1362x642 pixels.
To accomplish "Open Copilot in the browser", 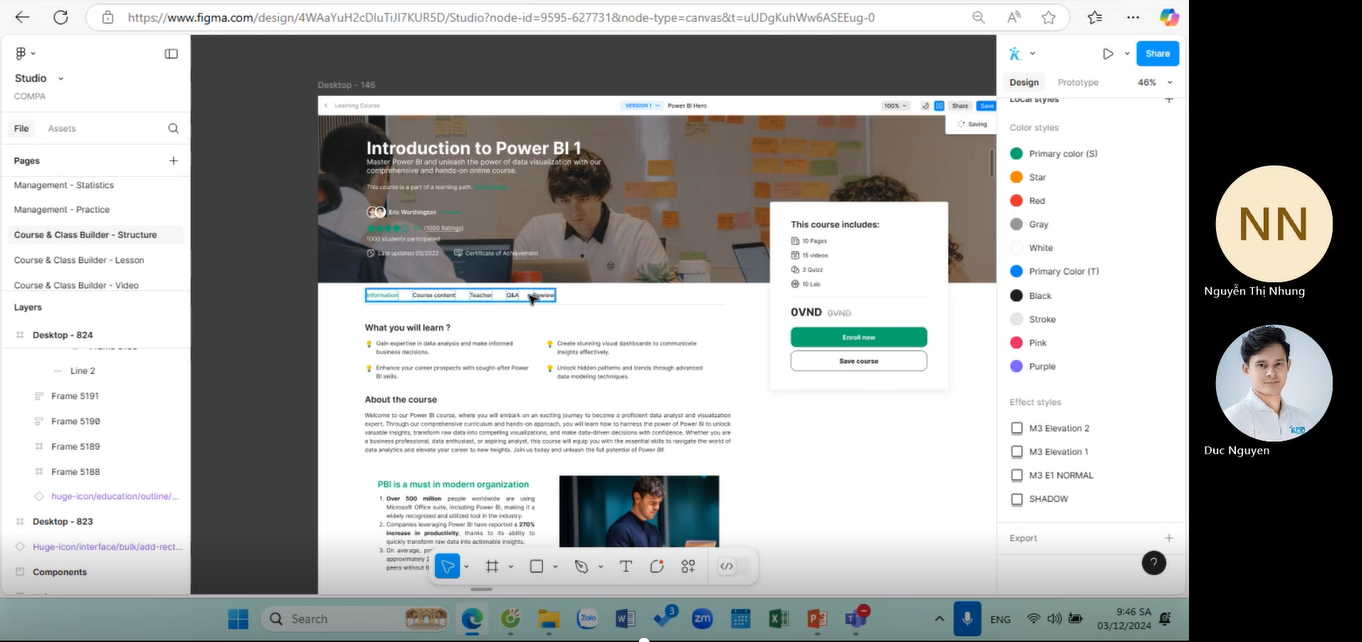I will point(1169,17).
